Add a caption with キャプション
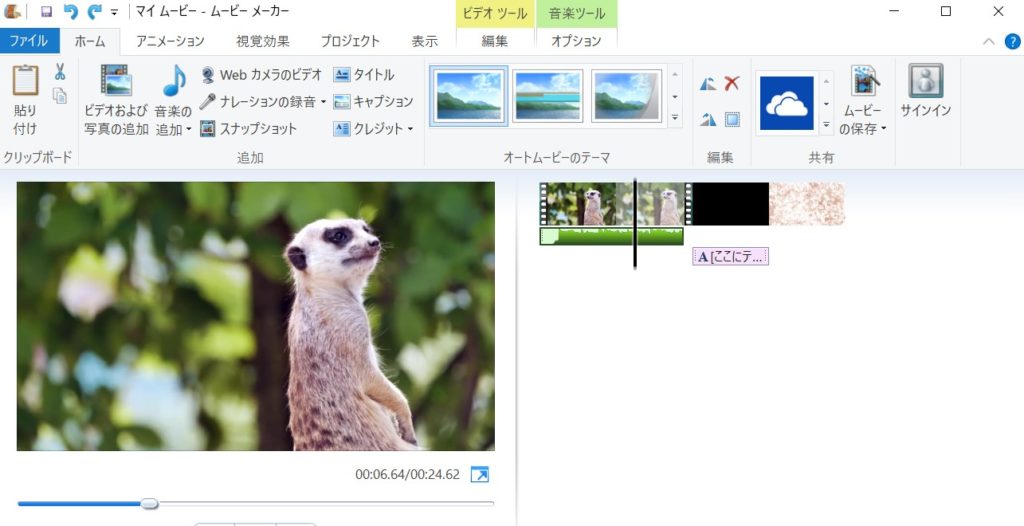Screen dimensions: 1024x526 coord(374,101)
